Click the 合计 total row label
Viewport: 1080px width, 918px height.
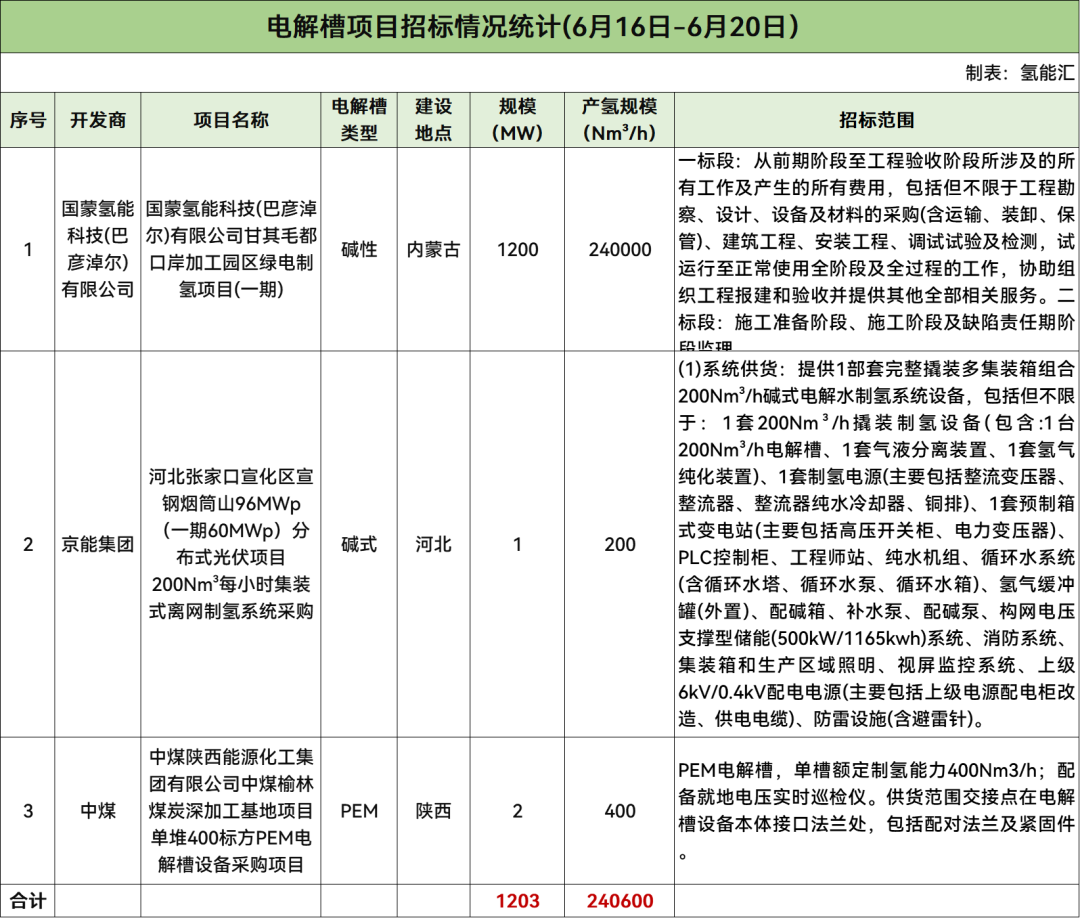[28, 901]
